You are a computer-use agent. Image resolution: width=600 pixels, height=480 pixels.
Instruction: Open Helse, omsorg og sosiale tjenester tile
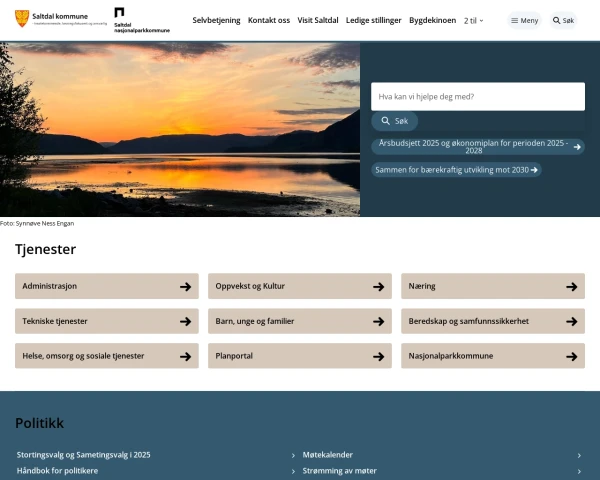click(107, 356)
